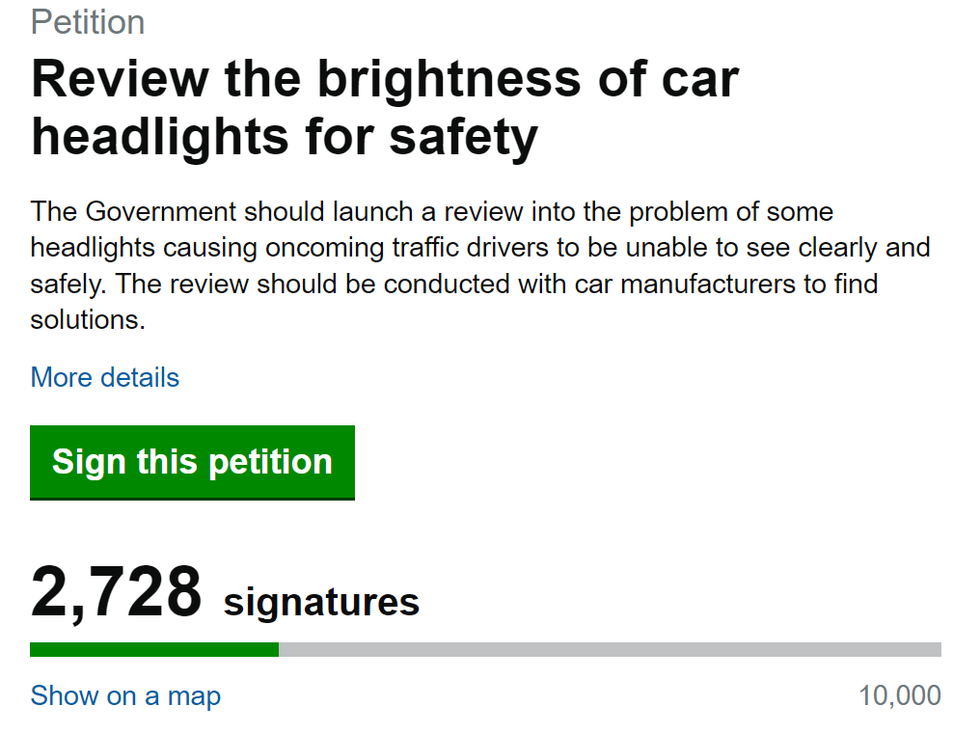This screenshot has height=732, width=980.
Task: Click the word signatures beside the count
Action: pos(321,602)
